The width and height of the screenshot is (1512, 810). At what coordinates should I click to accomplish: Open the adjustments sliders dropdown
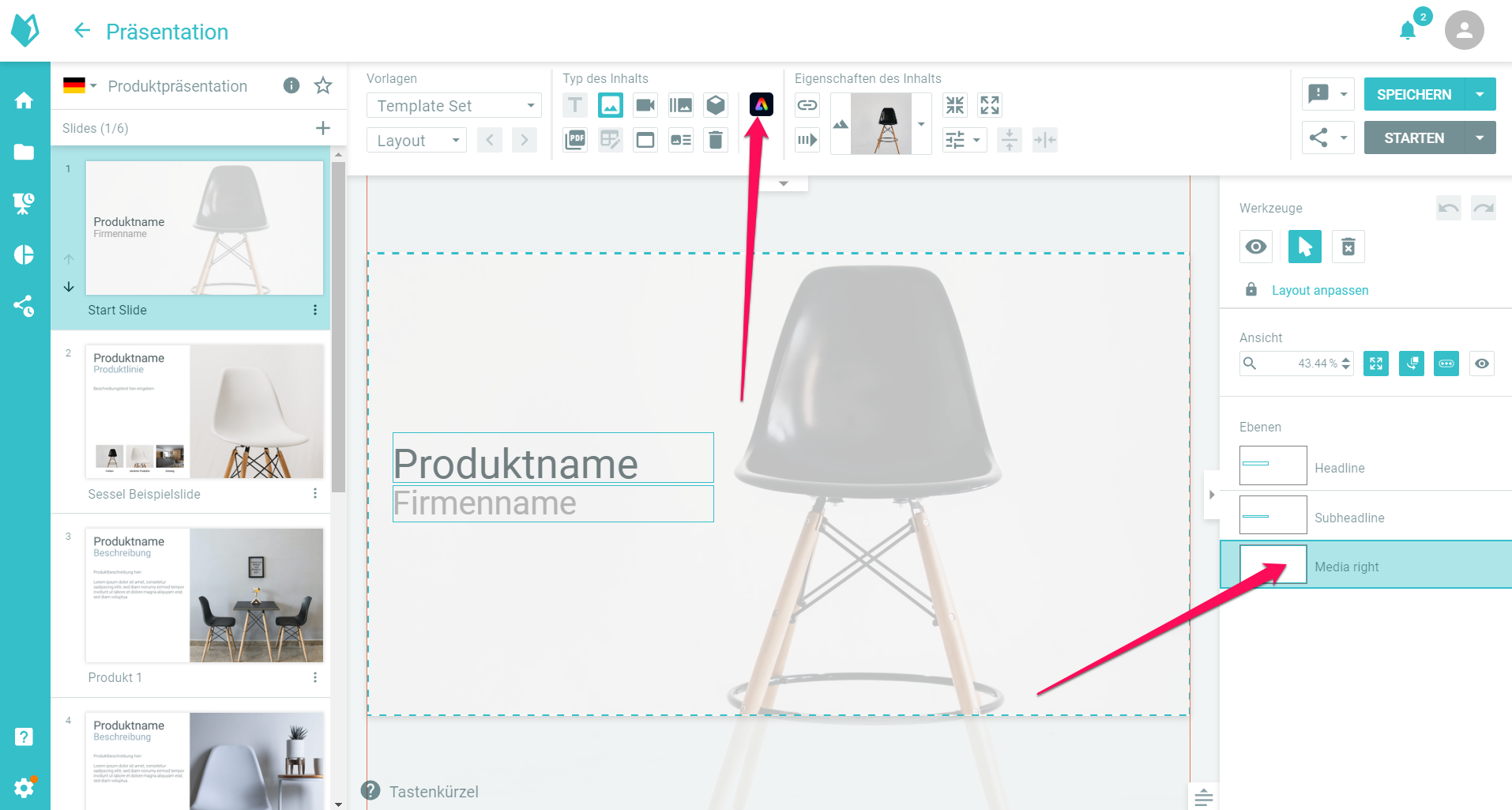tap(965, 140)
